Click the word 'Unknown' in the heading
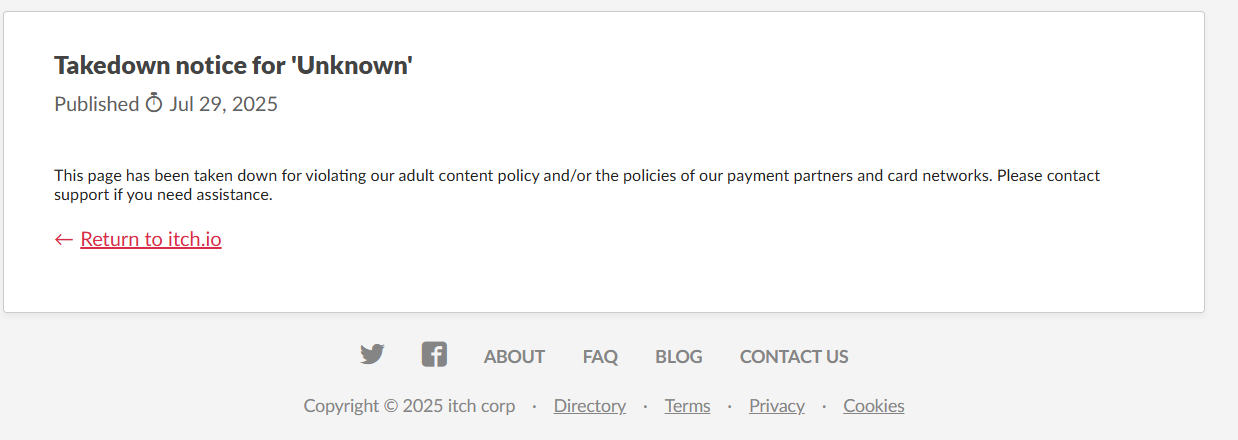 tap(354, 66)
